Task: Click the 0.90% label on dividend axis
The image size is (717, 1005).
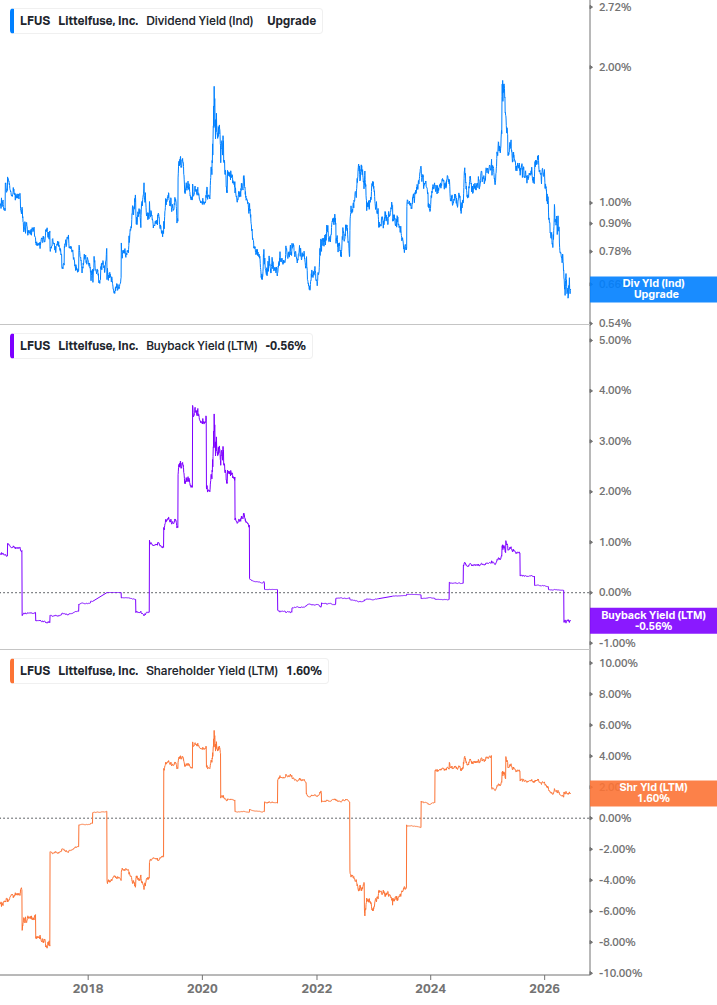Action: click(x=615, y=224)
